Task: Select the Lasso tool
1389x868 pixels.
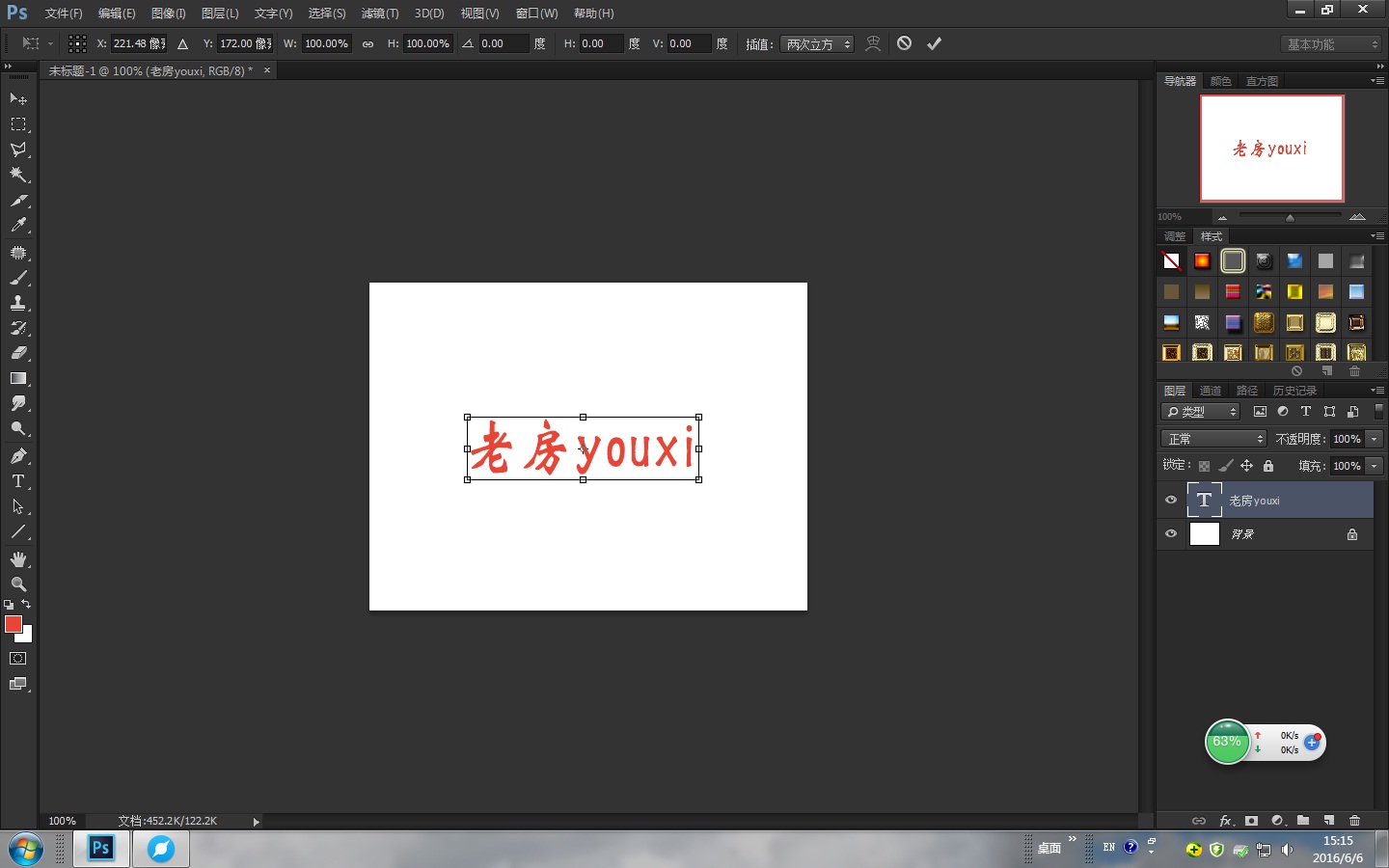Action: (17, 149)
